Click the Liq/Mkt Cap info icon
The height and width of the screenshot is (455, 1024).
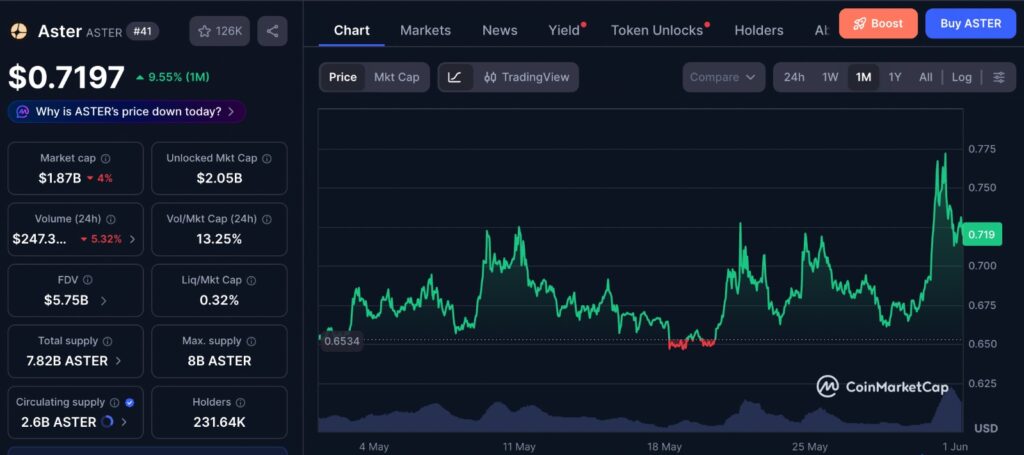click(251, 280)
